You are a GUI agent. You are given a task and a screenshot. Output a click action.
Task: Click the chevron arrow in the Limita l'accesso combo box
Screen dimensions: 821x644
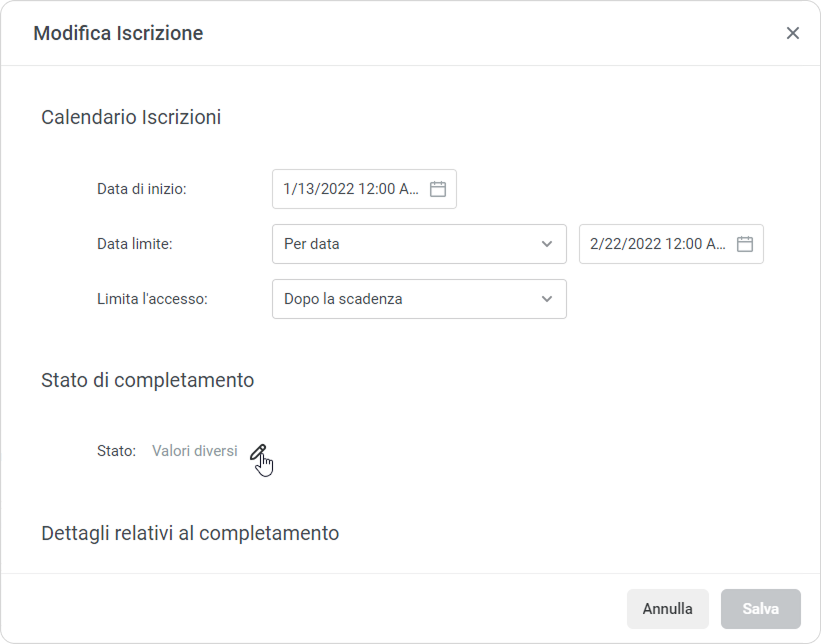(x=546, y=299)
